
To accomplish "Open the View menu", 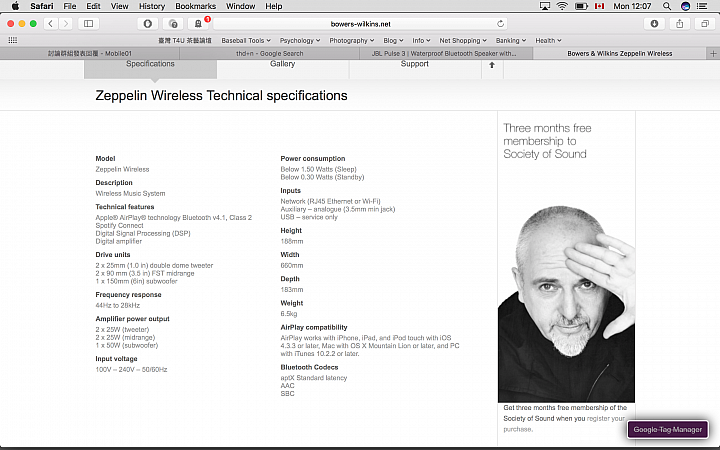I will 119,6.
